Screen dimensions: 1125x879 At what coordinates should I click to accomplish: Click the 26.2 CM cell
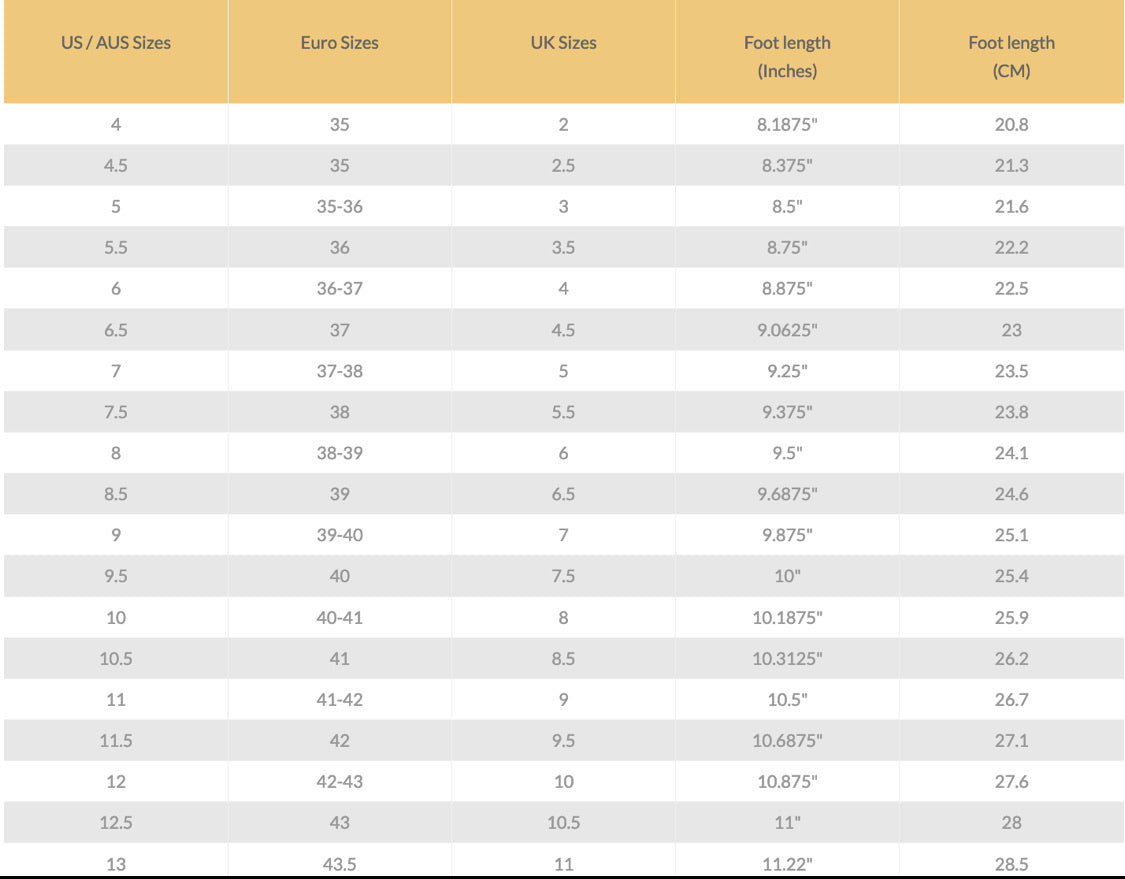1011,659
